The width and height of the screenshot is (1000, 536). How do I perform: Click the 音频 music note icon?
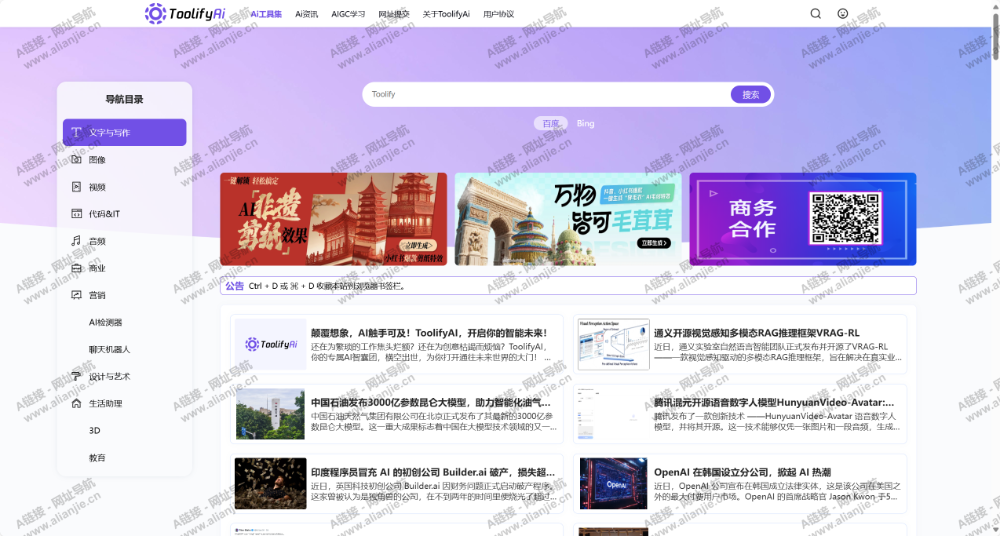click(x=77, y=241)
